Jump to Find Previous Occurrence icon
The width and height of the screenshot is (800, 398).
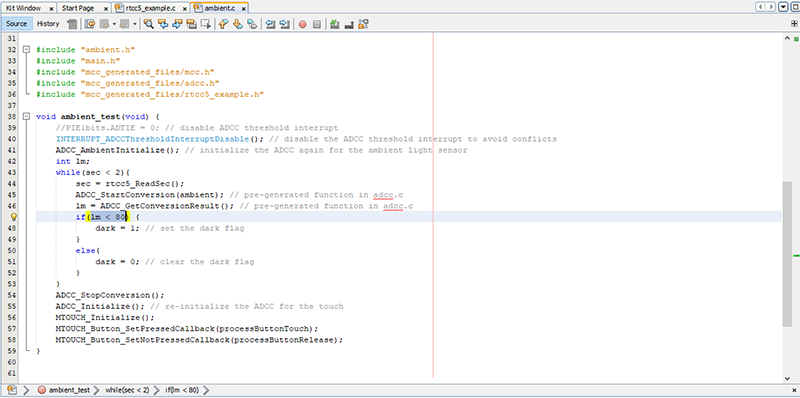point(163,24)
